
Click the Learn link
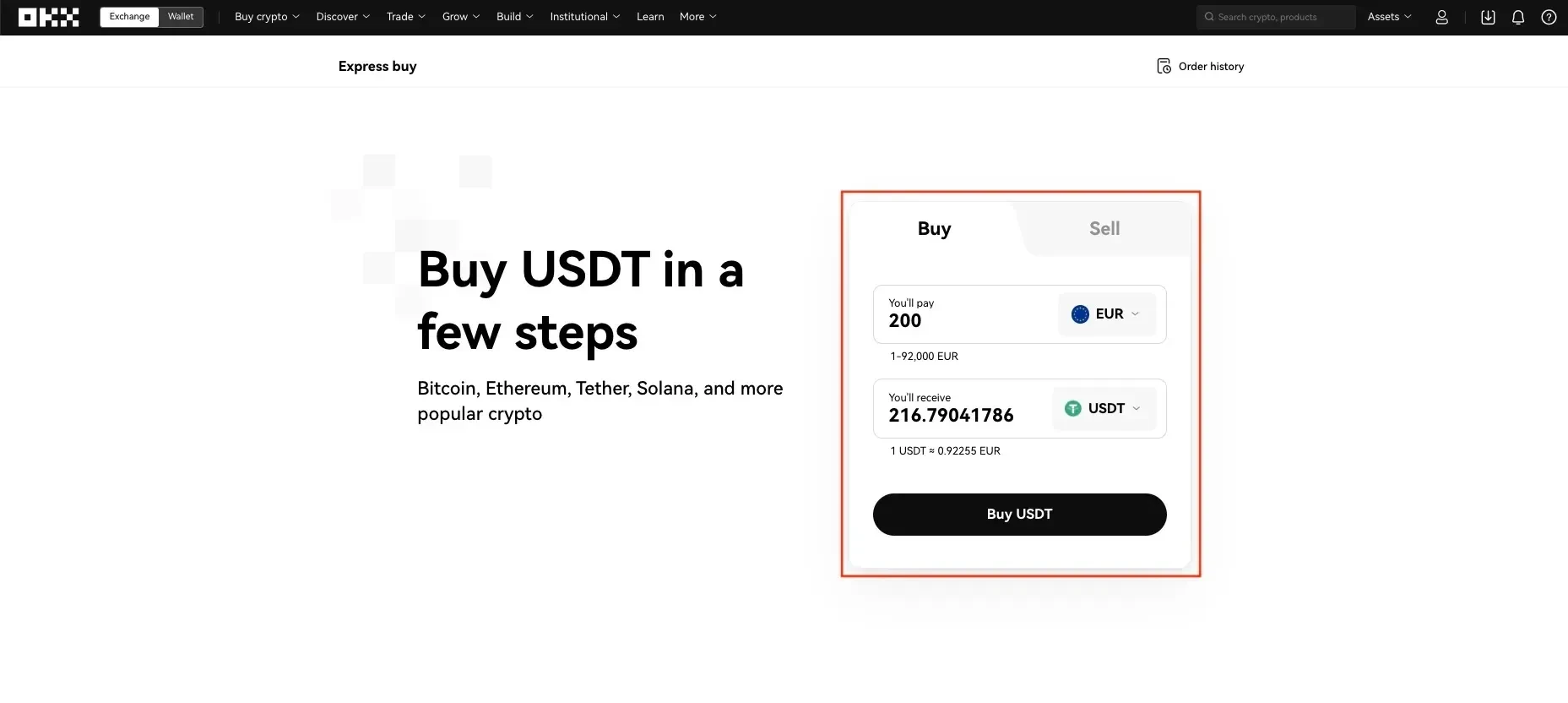649,16
